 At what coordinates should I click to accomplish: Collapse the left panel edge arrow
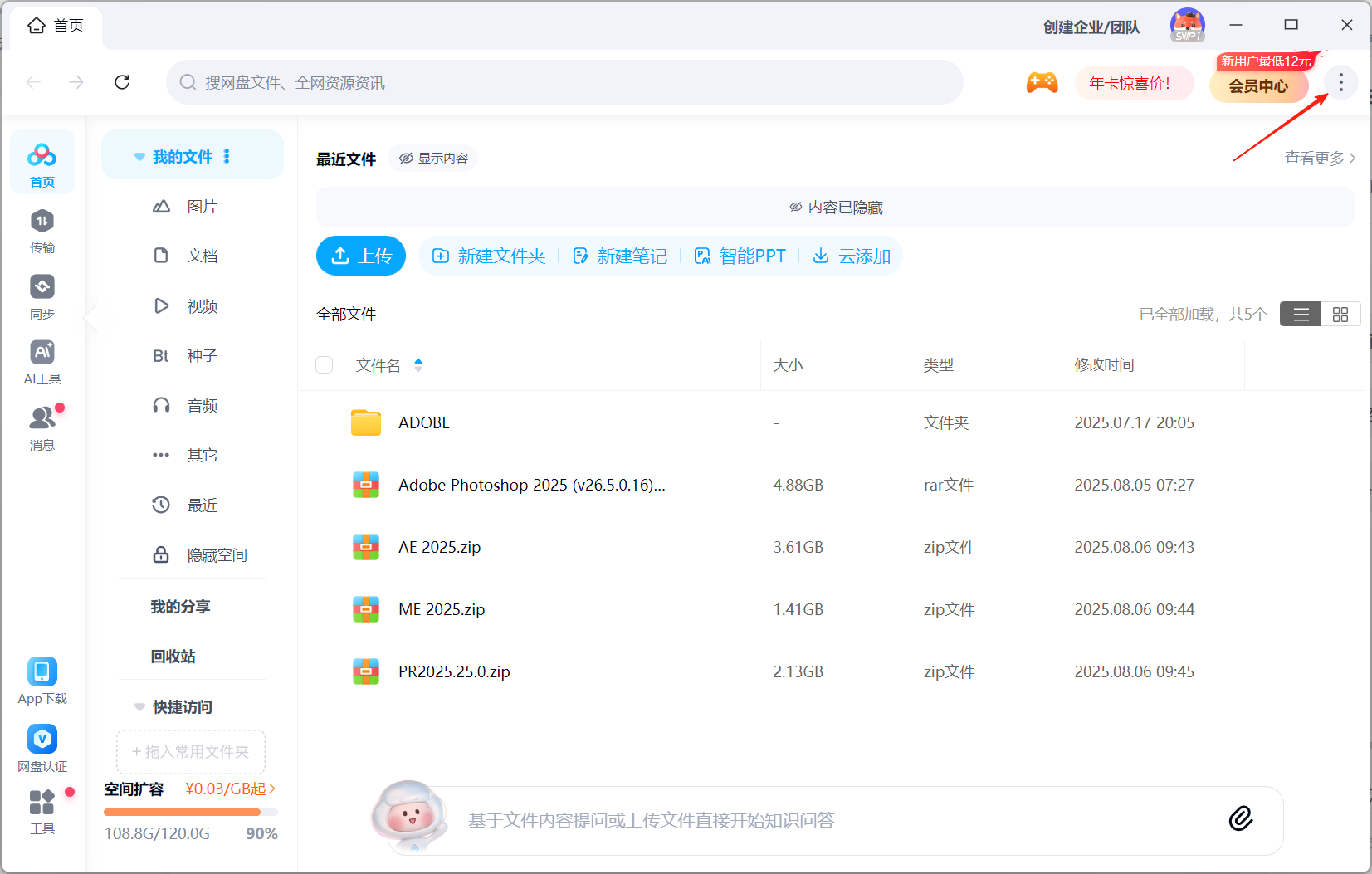(x=90, y=317)
